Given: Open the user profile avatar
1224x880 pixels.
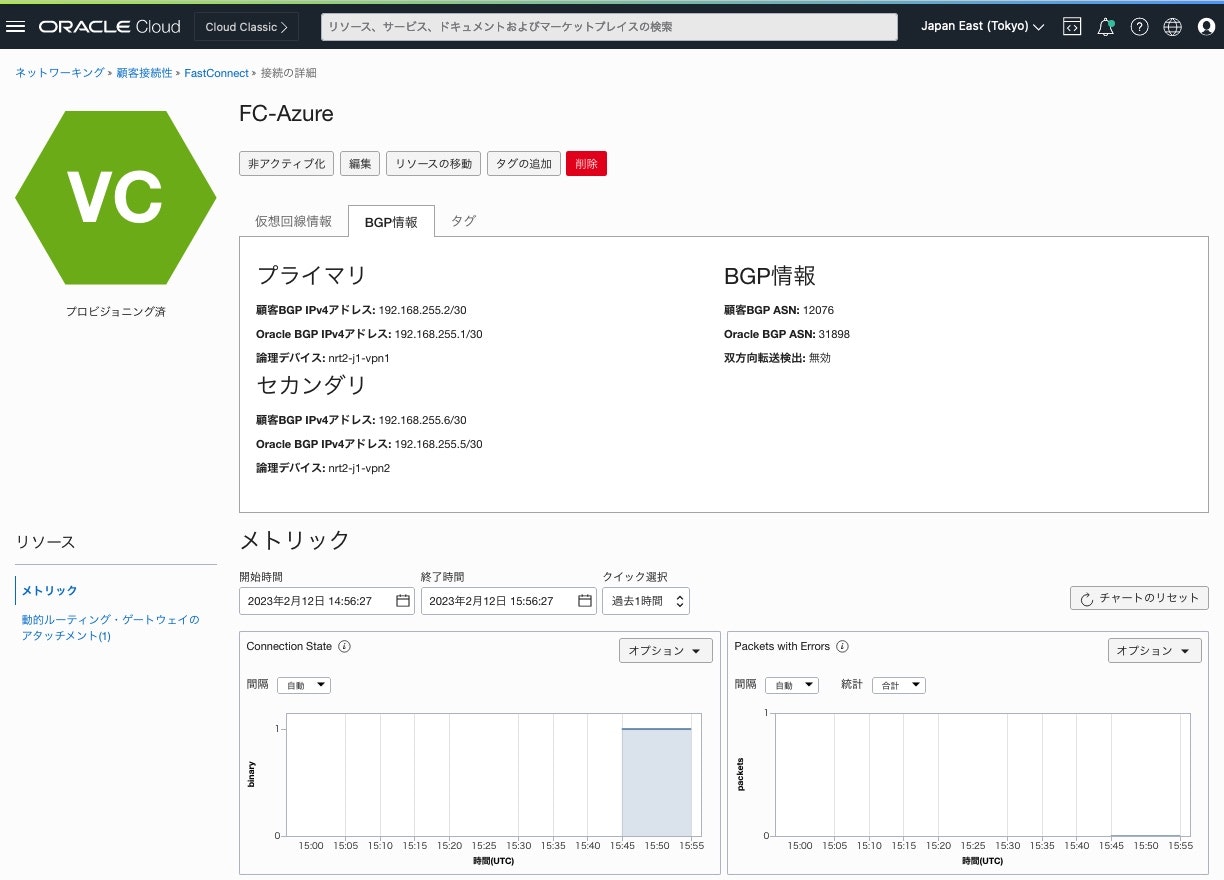Looking at the screenshot, I should 1206,27.
